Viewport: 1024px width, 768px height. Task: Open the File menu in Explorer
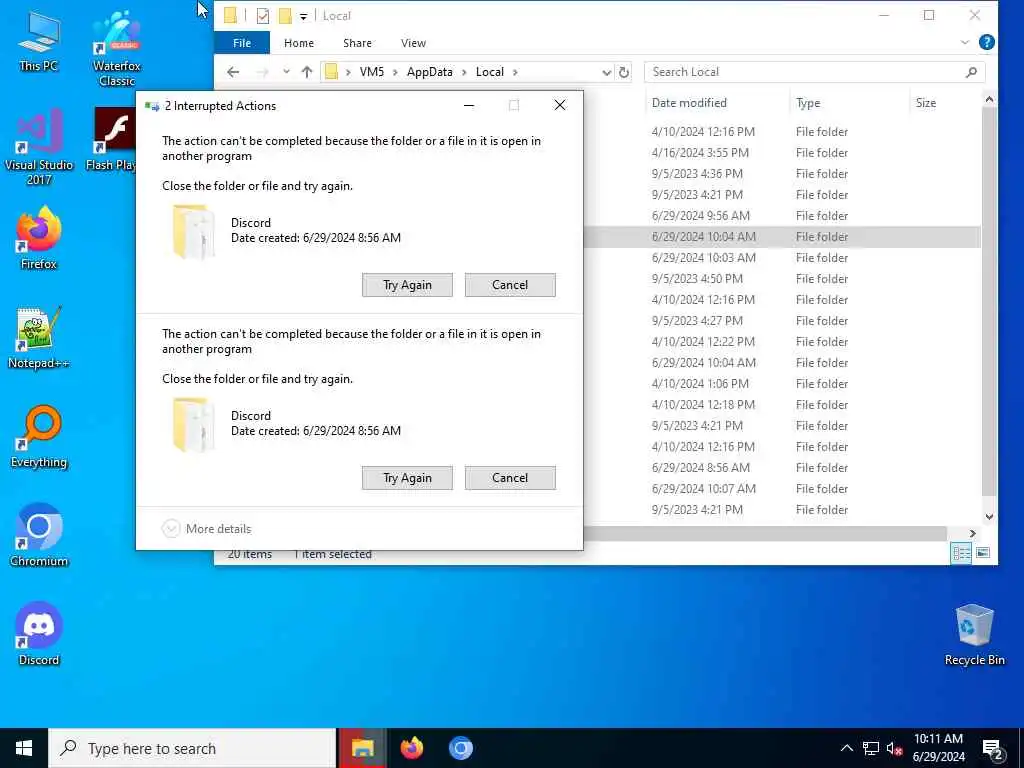pos(242,42)
